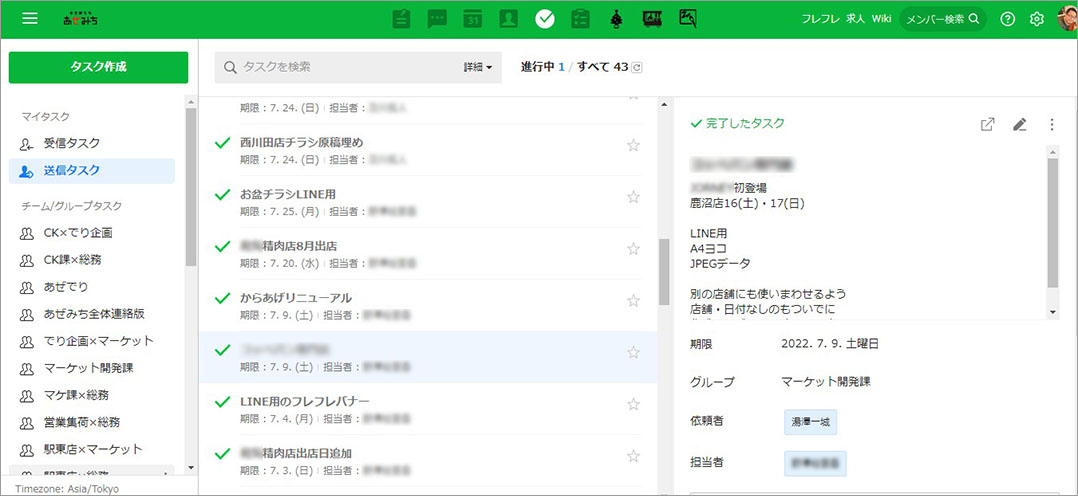Open the Wiki link
Screen dimensions: 1078x496
click(881, 19)
